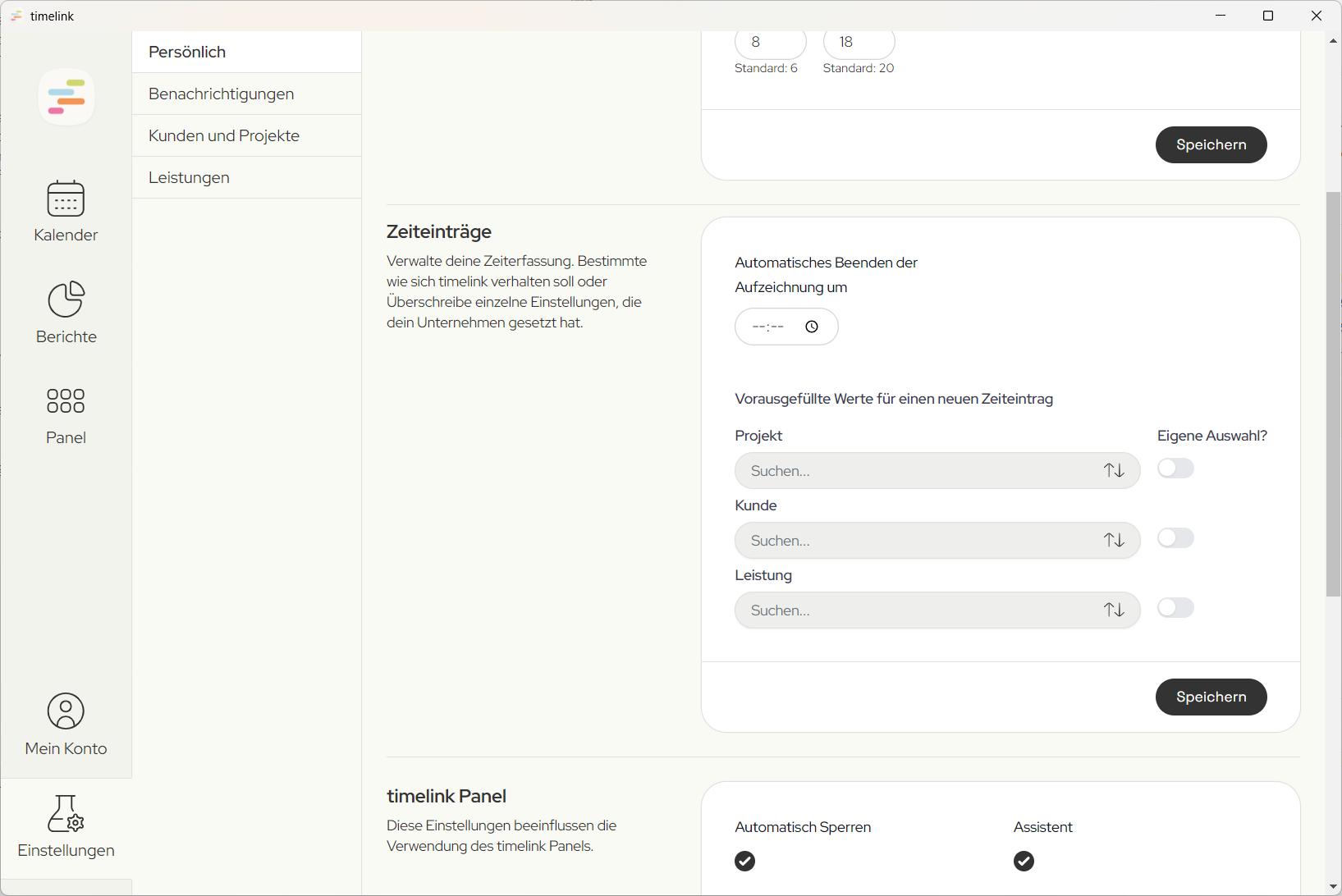Open the Berichte pie chart icon
This screenshot has width=1342, height=896.
(x=66, y=299)
